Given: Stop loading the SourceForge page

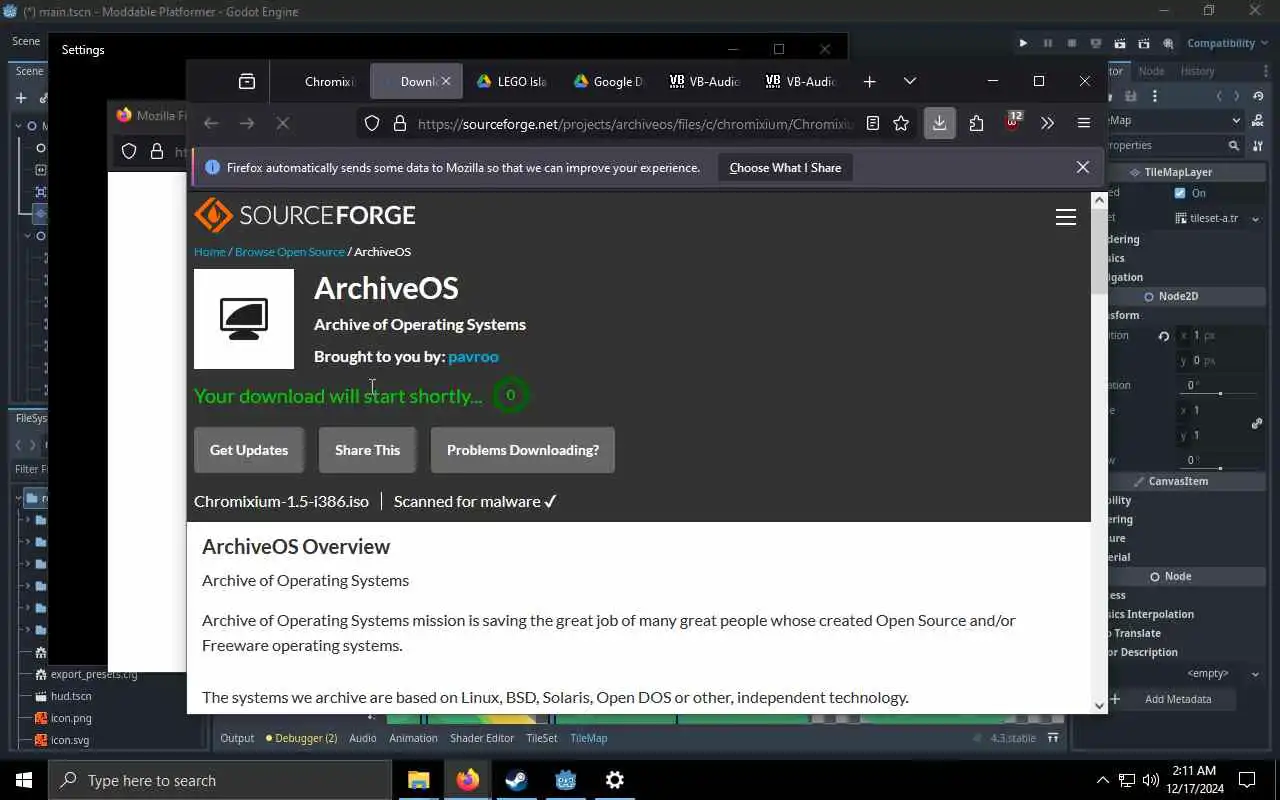Looking at the screenshot, I should point(282,123).
